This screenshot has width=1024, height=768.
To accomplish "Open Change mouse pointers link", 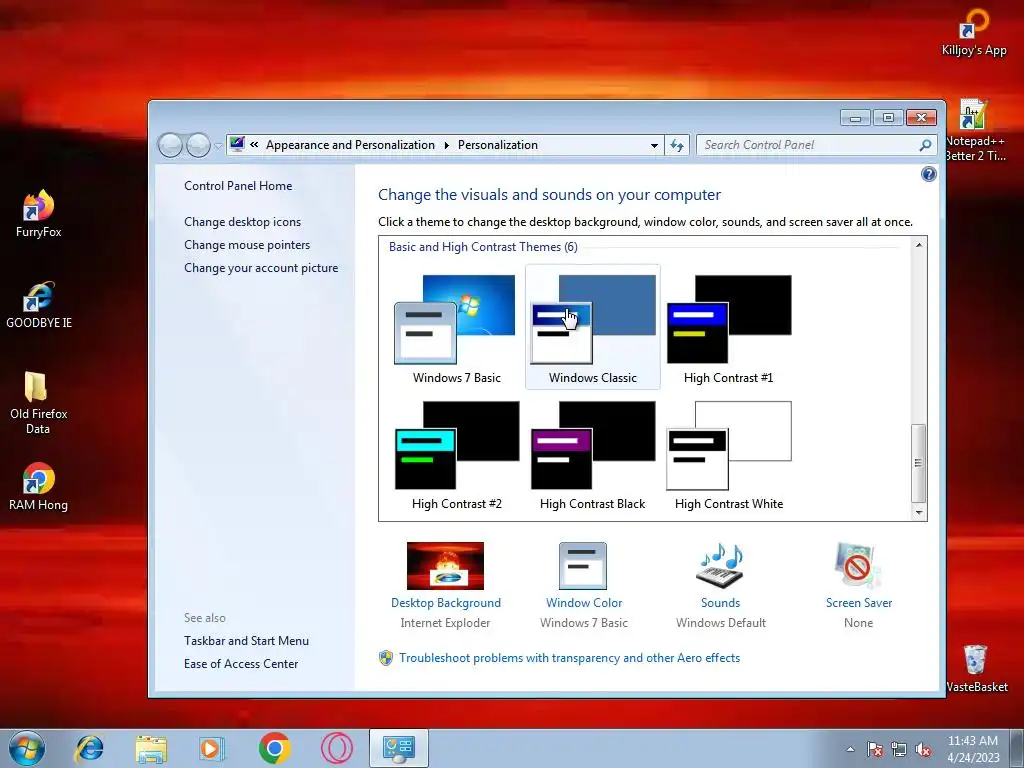I will [247, 245].
